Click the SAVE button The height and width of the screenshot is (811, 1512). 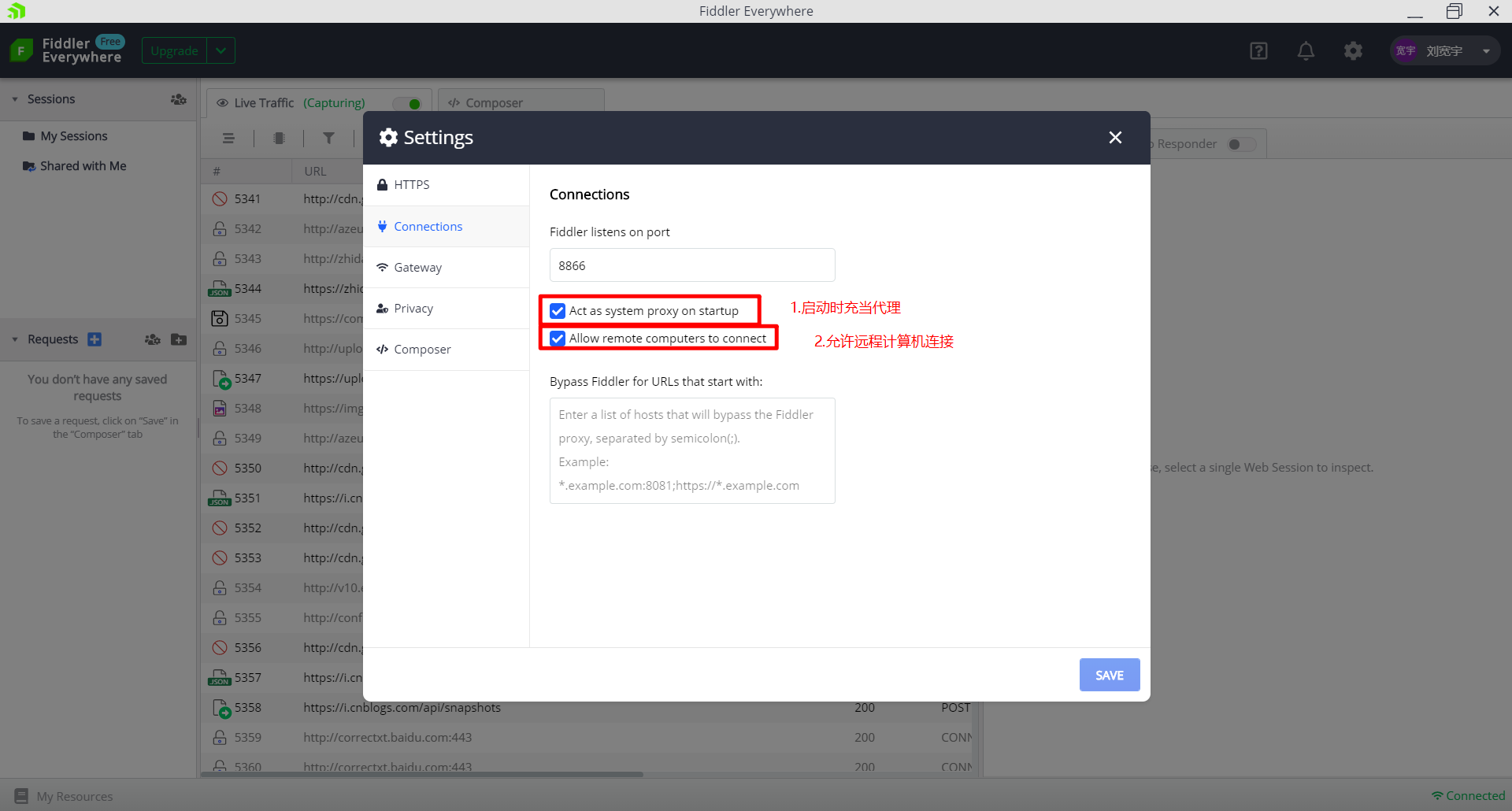click(1110, 675)
